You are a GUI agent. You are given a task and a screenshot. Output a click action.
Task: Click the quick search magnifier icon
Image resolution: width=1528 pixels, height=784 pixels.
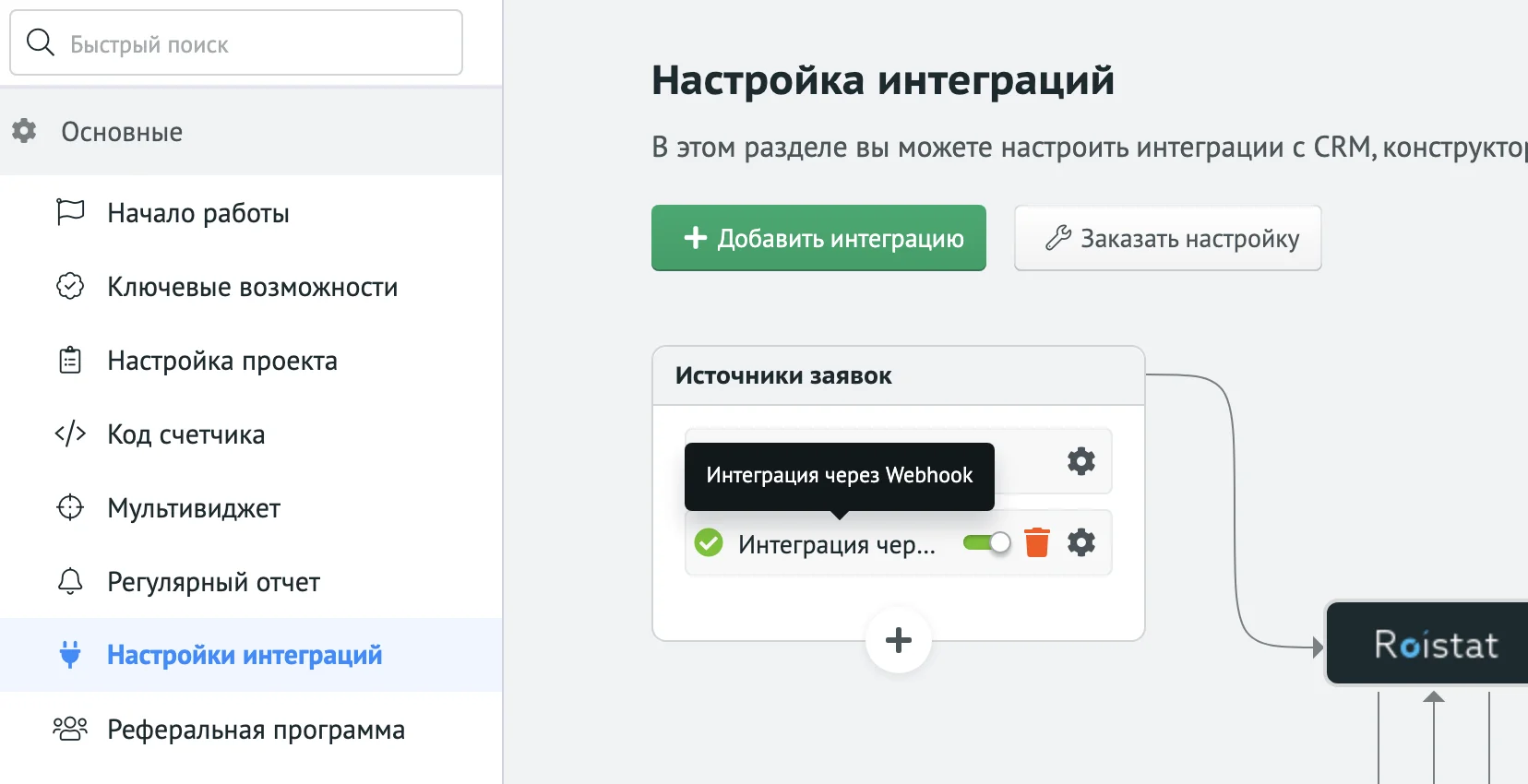(x=41, y=42)
